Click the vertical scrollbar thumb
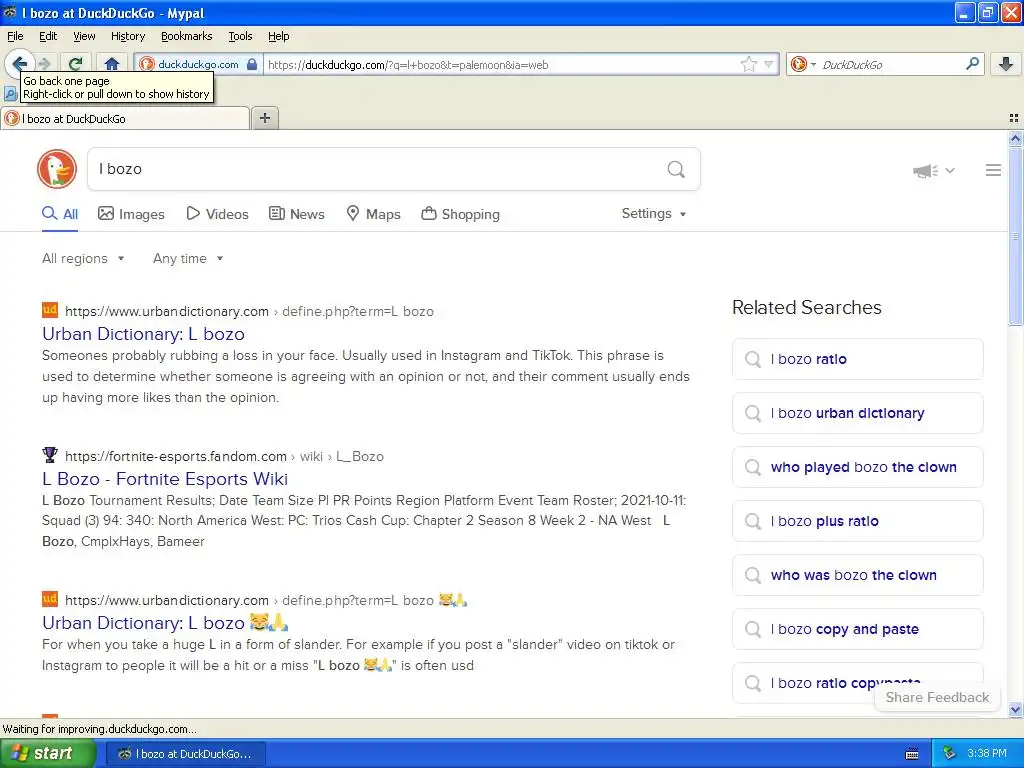 click(x=1015, y=236)
